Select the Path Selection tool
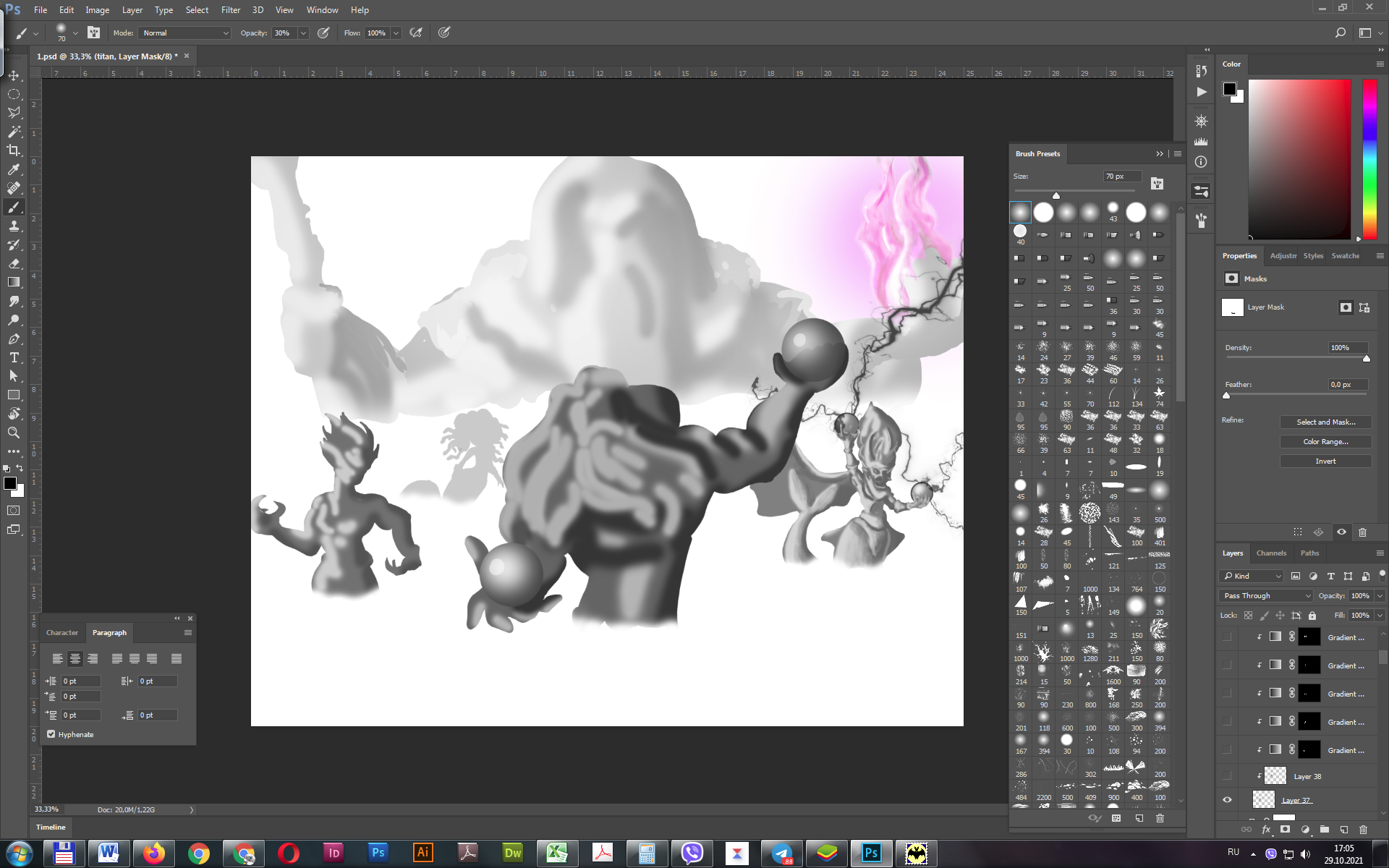This screenshot has width=1389, height=868. tap(14, 376)
